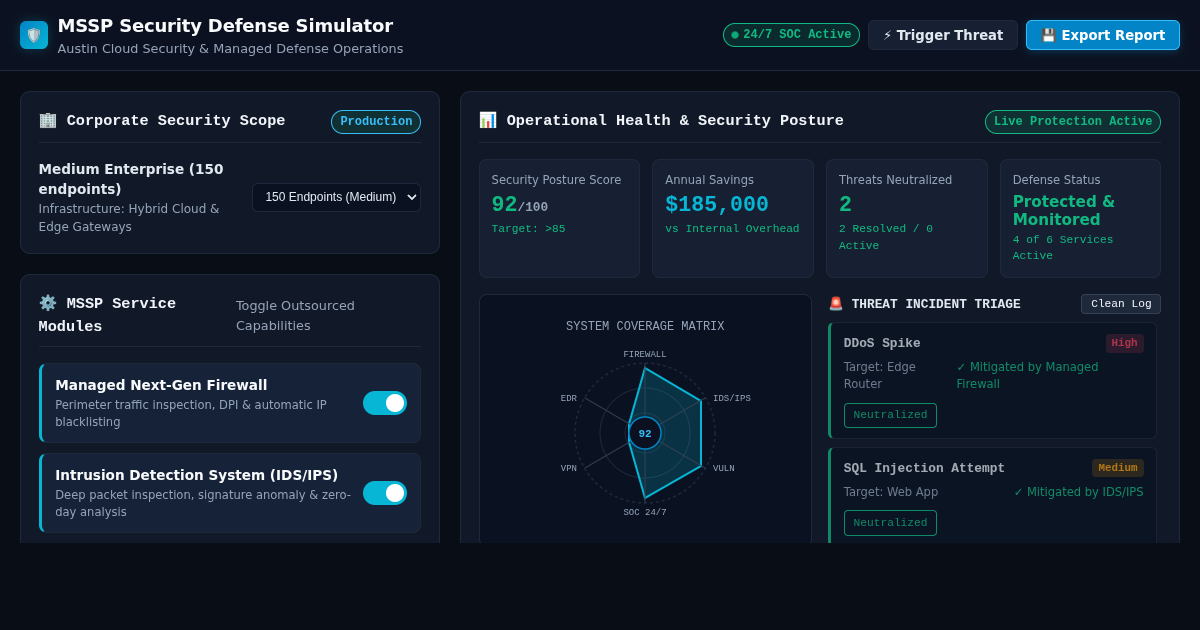The image size is (1200, 630).
Task: Click Mitigated by Managed Firewall text
Action: (x=1027, y=375)
